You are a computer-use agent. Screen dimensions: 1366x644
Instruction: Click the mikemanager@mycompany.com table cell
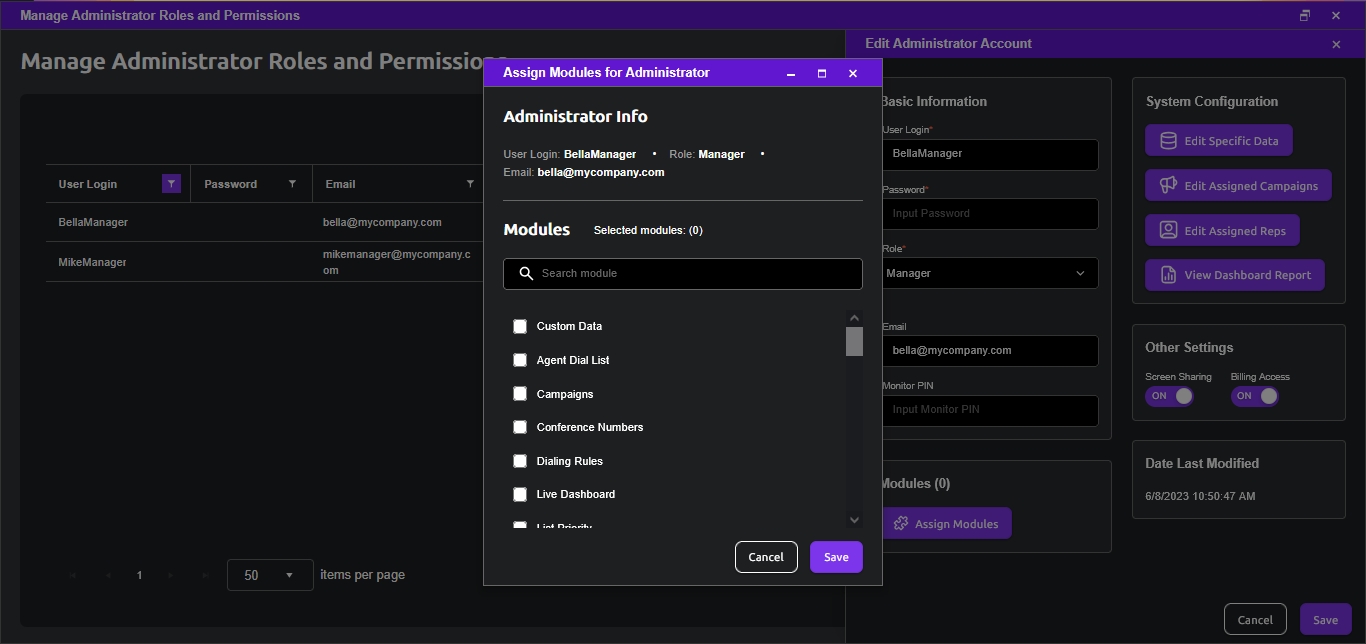tap(396, 262)
